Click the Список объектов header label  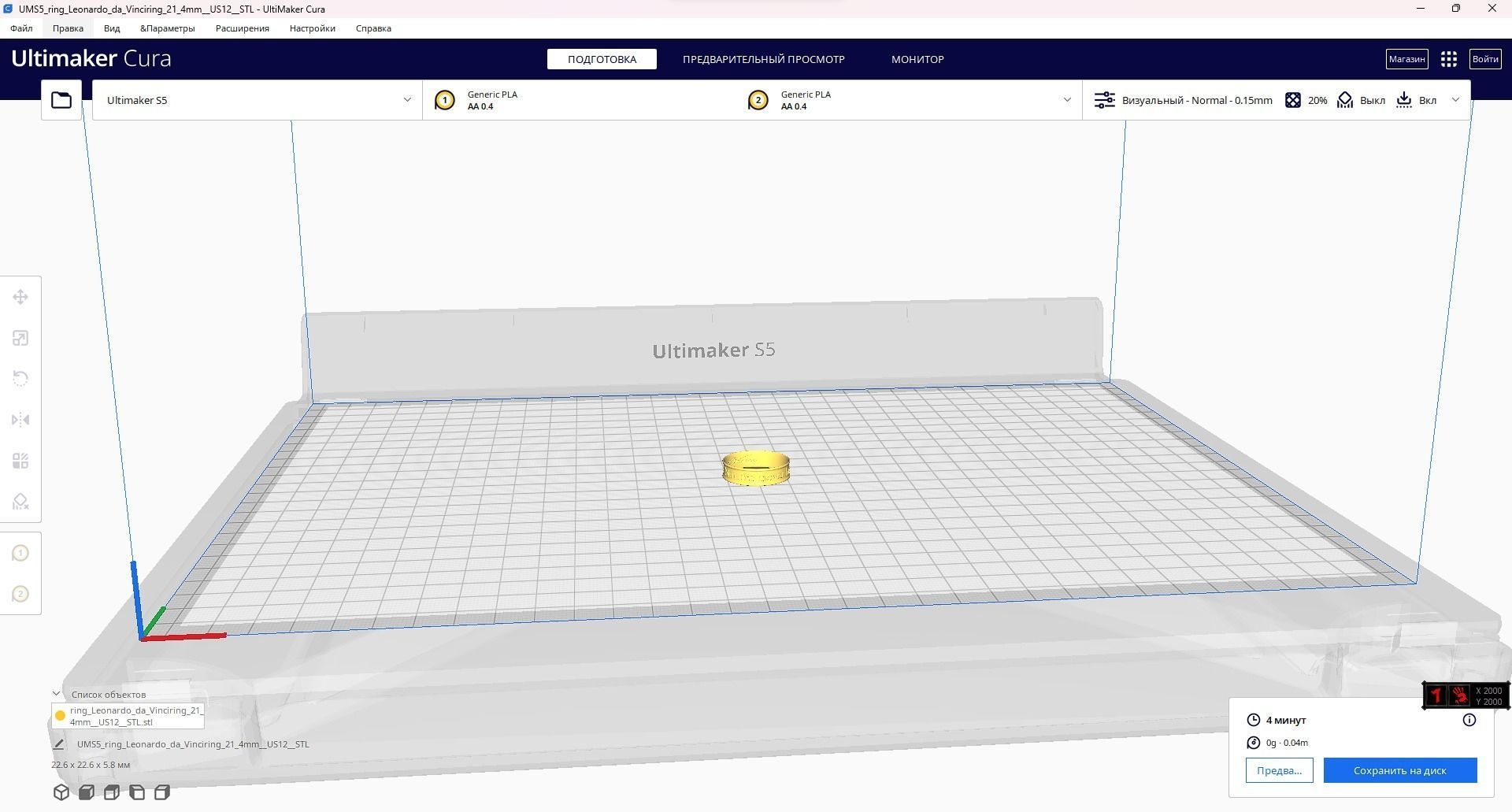109,695
